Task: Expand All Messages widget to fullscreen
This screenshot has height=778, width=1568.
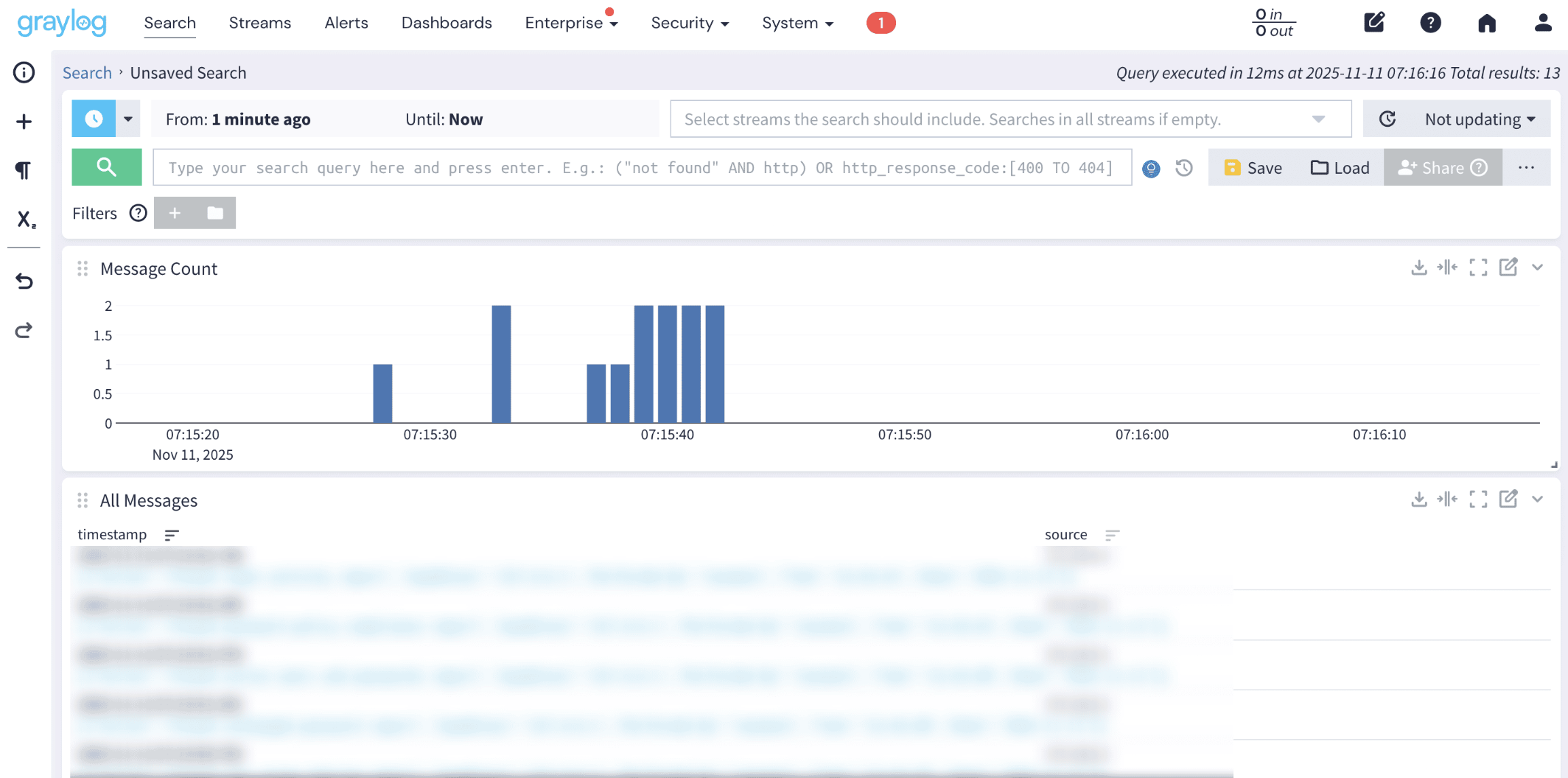Action: pyautogui.click(x=1477, y=500)
